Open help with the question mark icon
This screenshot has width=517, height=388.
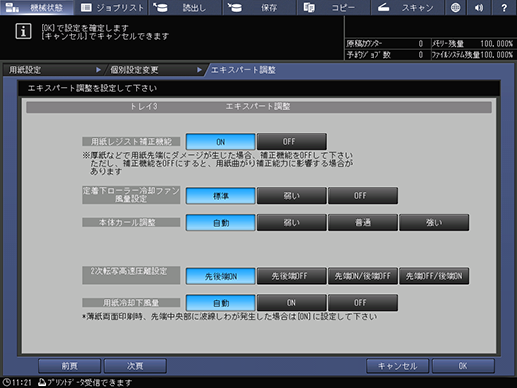point(504,7)
